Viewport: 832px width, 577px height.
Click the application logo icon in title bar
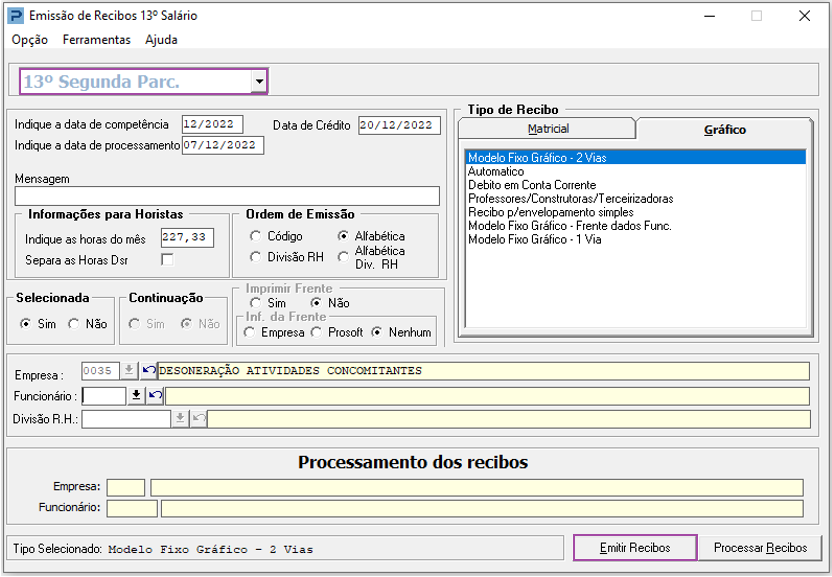(x=15, y=16)
